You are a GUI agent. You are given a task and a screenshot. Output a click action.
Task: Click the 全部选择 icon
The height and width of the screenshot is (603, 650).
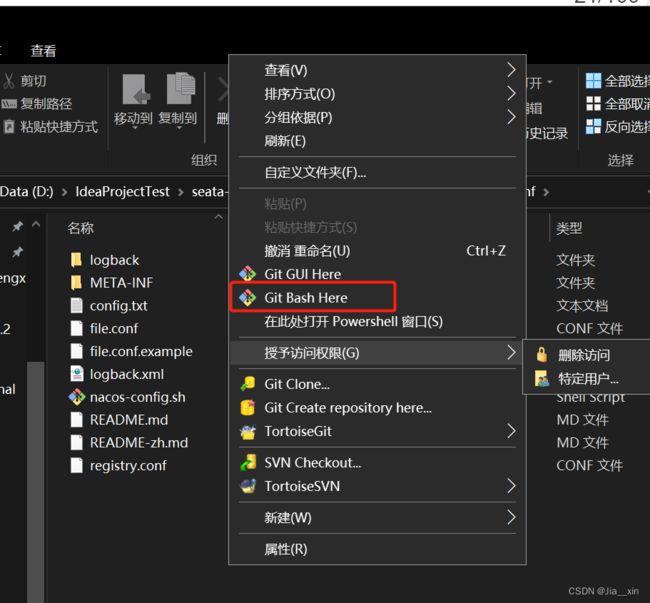click(593, 81)
